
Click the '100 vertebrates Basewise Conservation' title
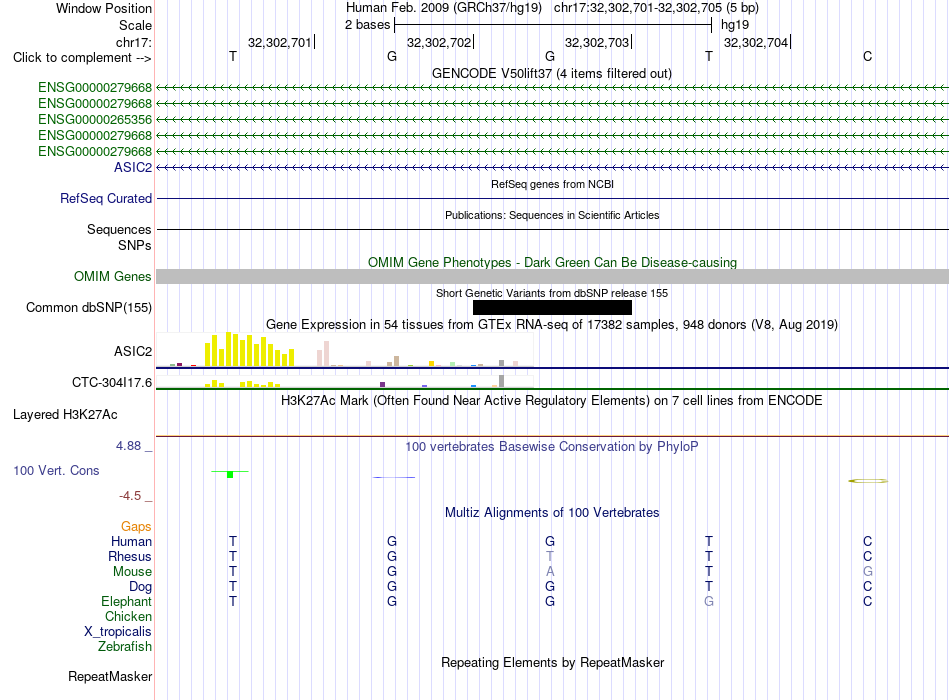[x=552, y=447]
